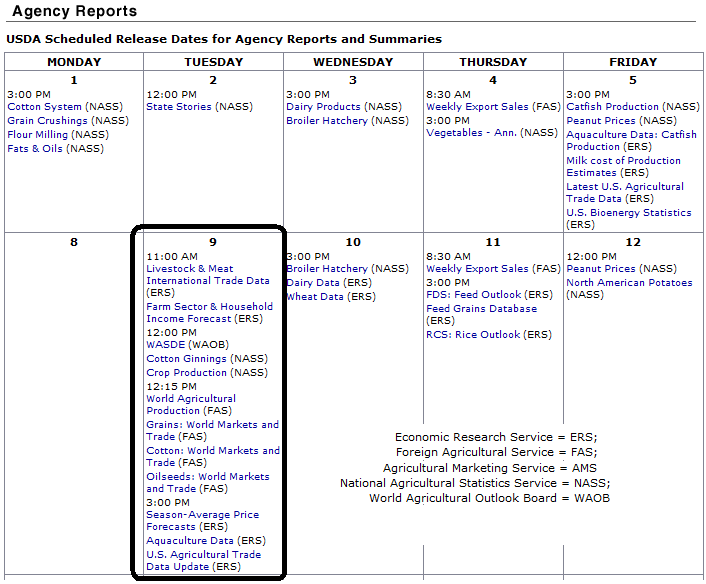
Task: Open Weekly Export Sales link on Thursday 11
Action: pyautogui.click(x=477, y=269)
